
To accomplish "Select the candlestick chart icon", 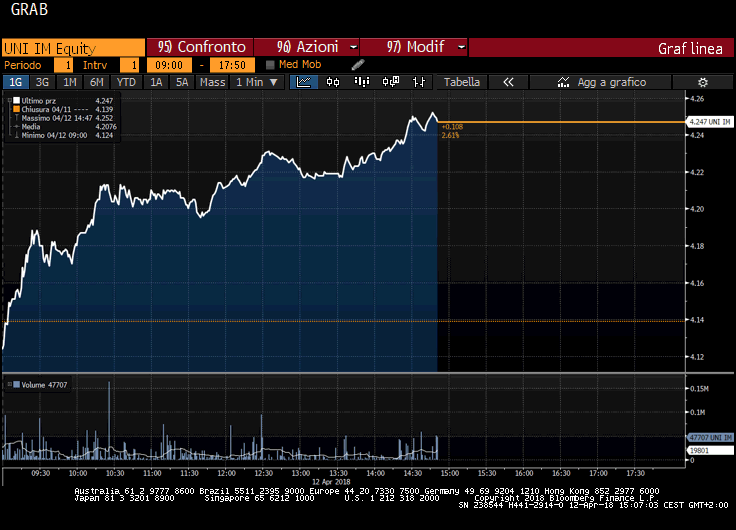I will pyautogui.click(x=333, y=82).
